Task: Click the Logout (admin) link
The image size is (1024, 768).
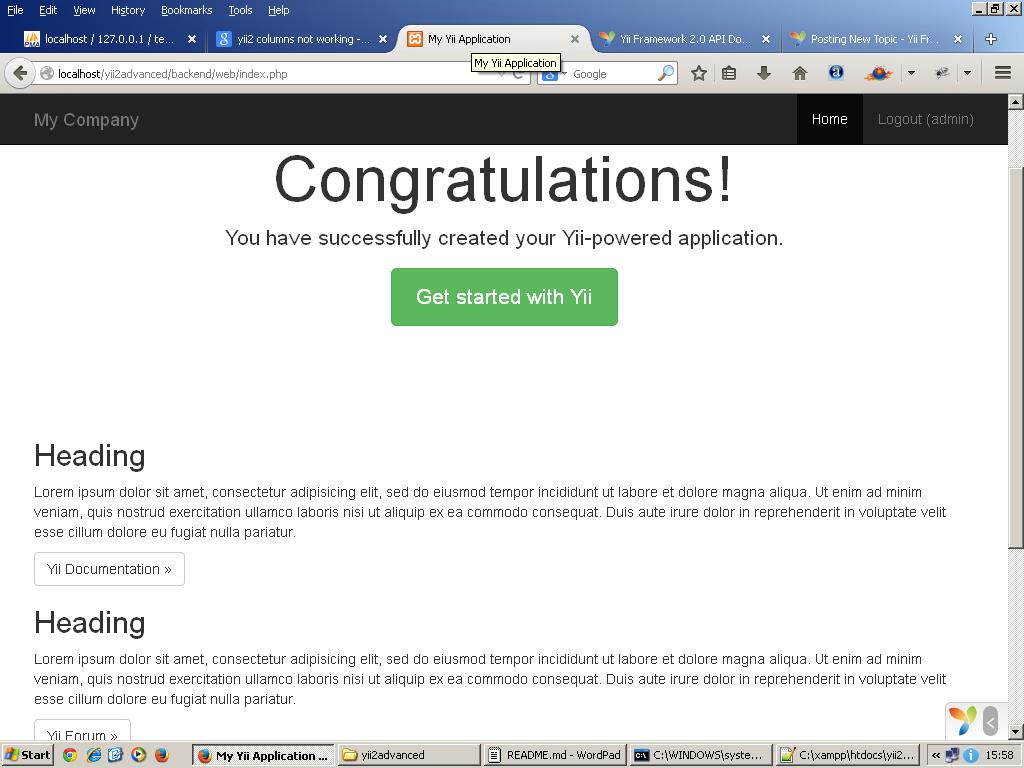Action: point(925,119)
